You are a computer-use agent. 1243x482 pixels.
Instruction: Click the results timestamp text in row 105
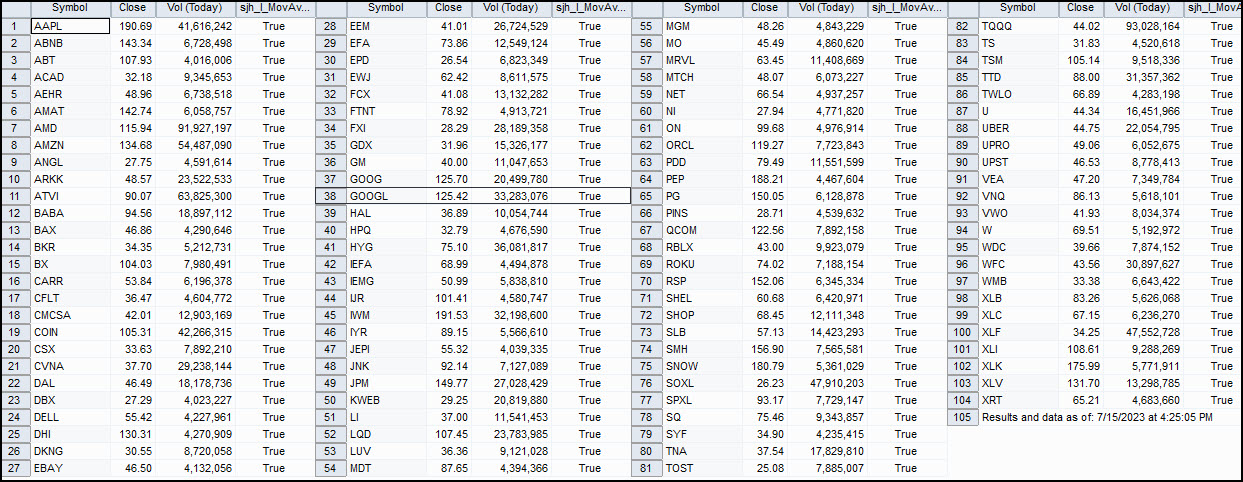pos(1096,417)
